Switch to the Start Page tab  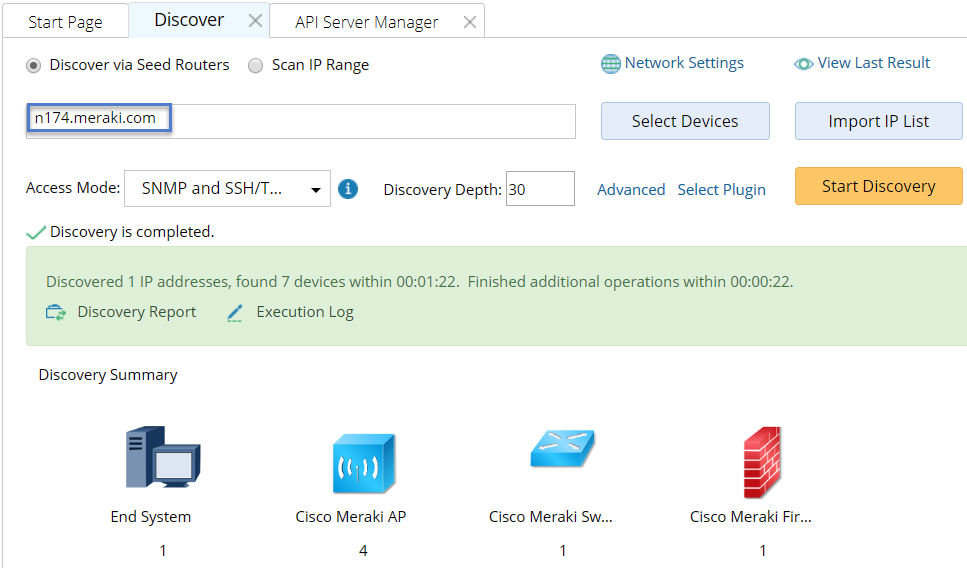click(x=65, y=22)
